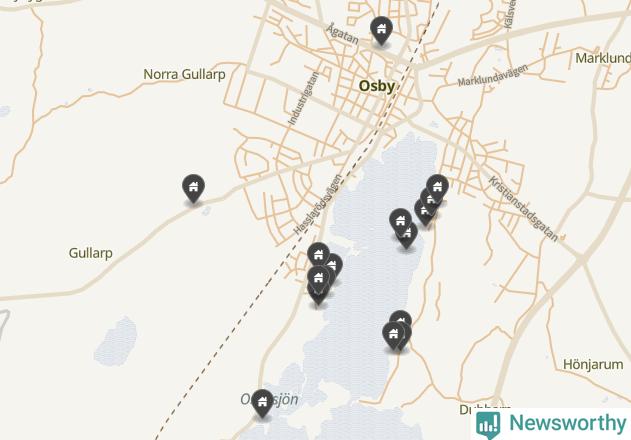Click the Osby town label
This screenshot has height=440, width=631.
377,86
